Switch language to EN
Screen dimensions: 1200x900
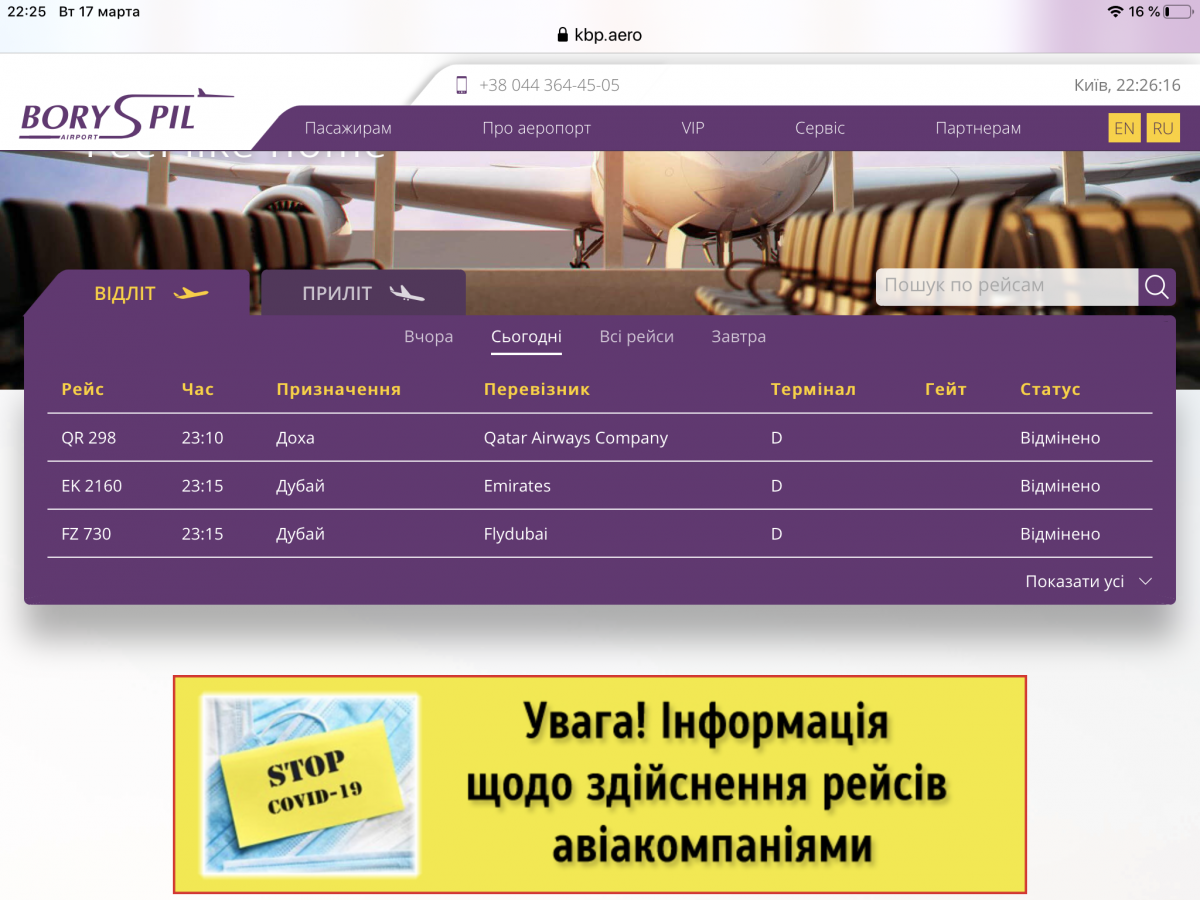pyautogui.click(x=1124, y=129)
